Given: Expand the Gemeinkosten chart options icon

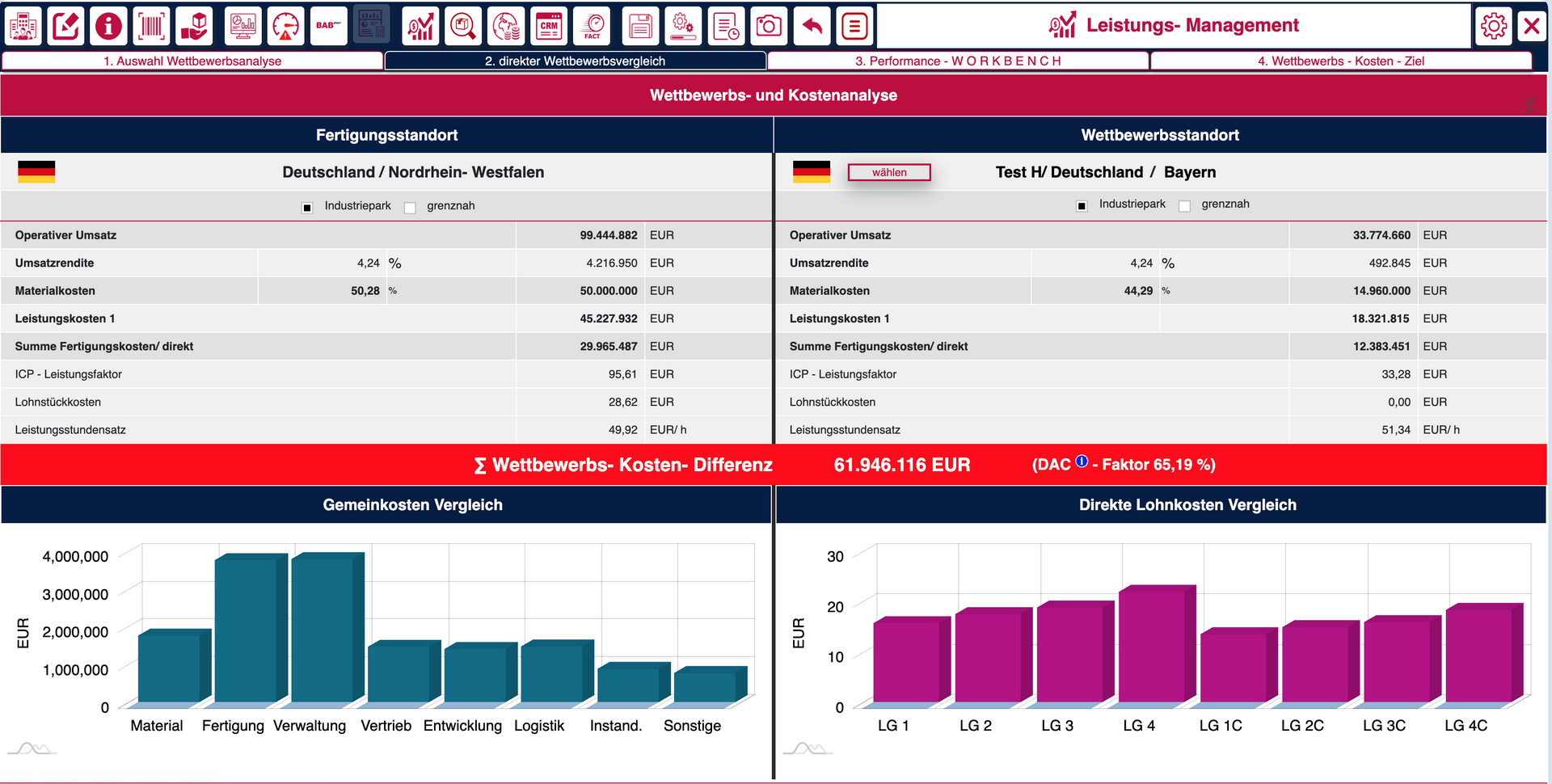Looking at the screenshot, I should click(32, 748).
